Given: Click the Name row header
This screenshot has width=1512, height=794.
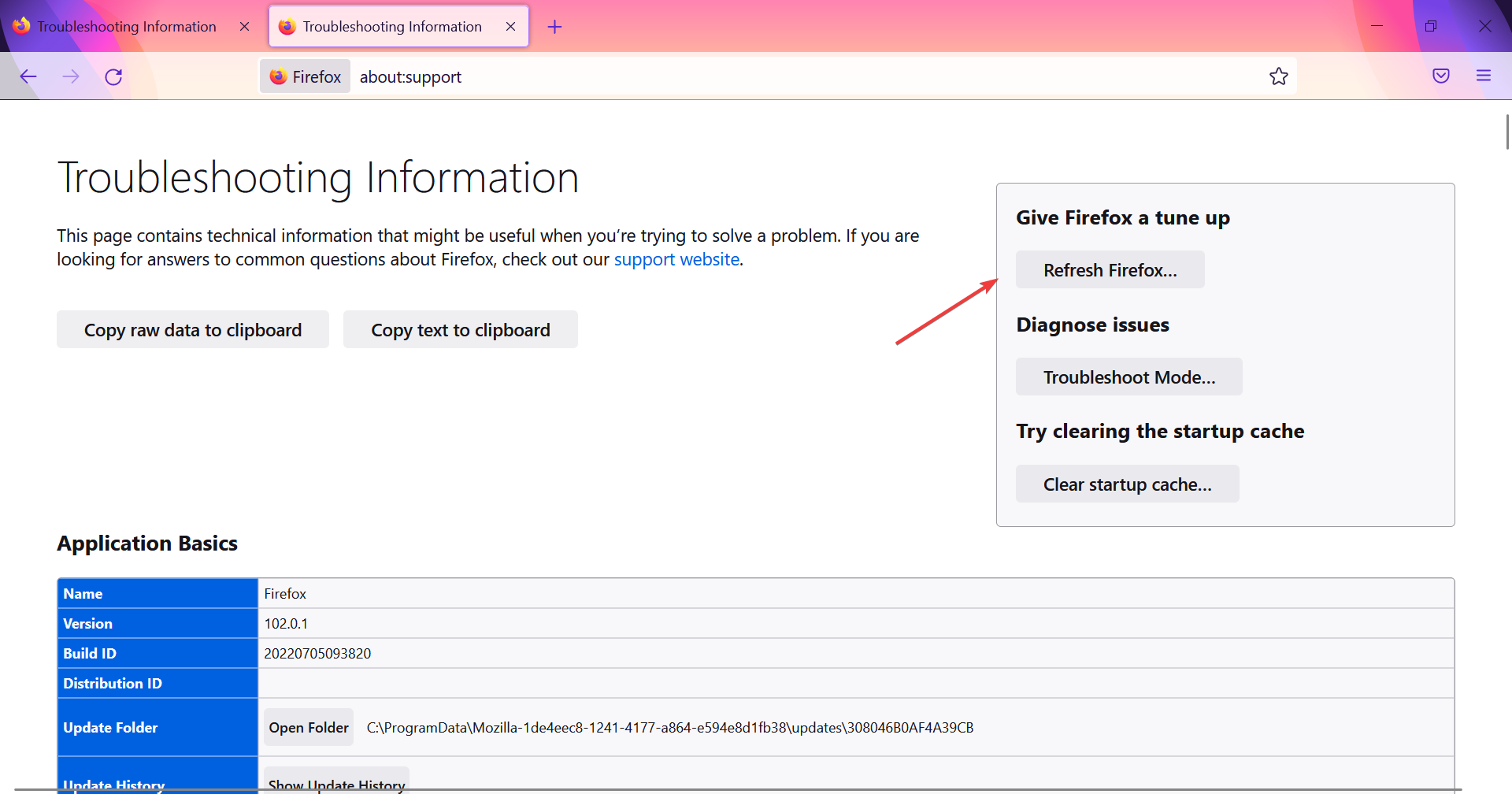Looking at the screenshot, I should pyautogui.click(x=157, y=593).
